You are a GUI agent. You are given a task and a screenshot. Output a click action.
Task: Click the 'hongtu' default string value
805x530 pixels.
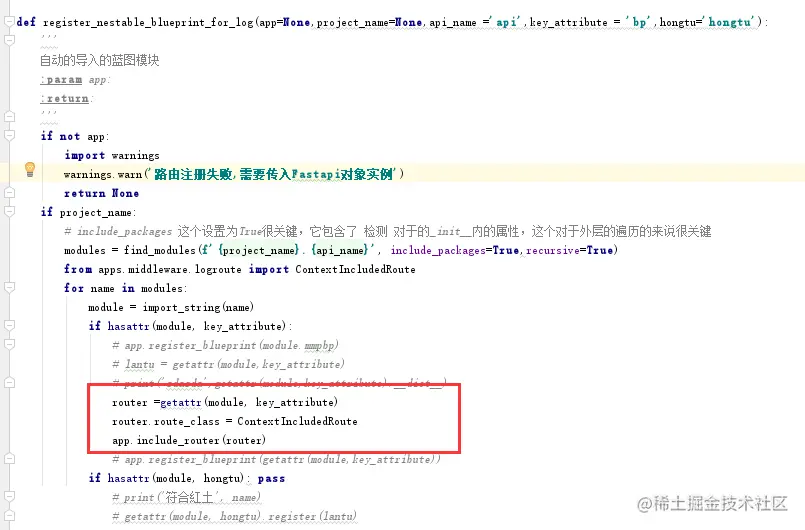pos(729,22)
